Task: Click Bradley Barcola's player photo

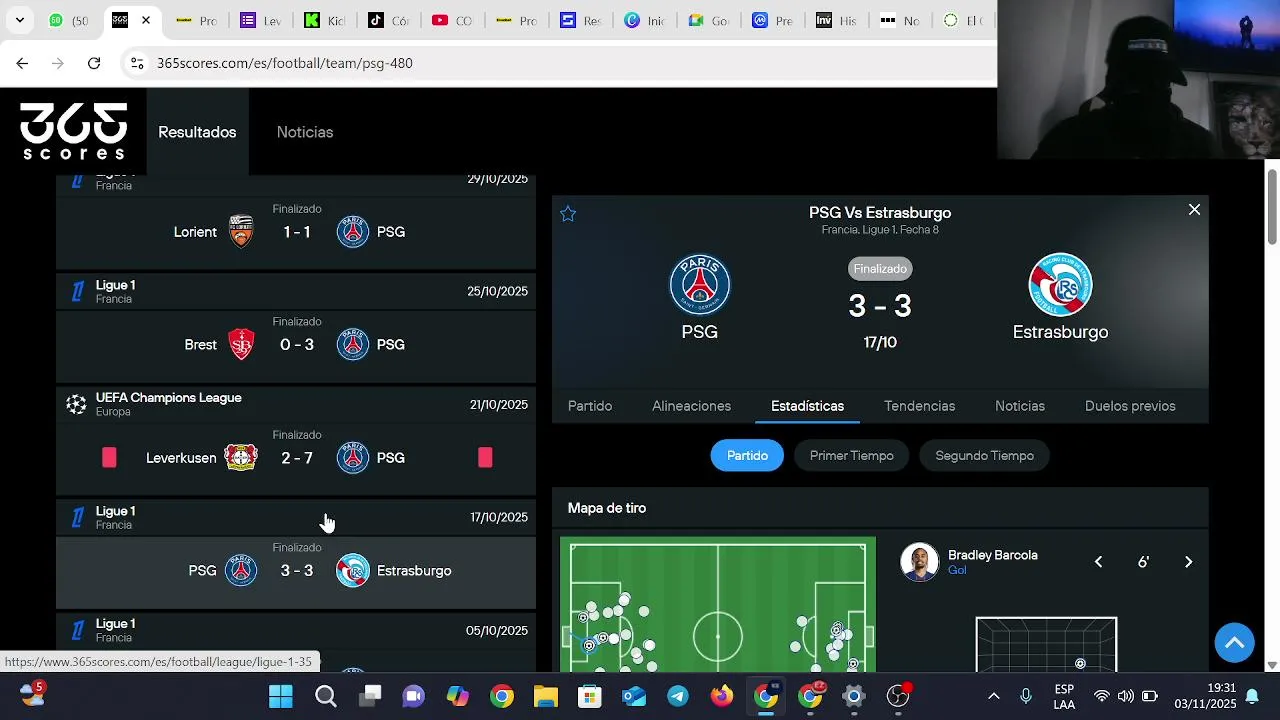Action: (919, 562)
